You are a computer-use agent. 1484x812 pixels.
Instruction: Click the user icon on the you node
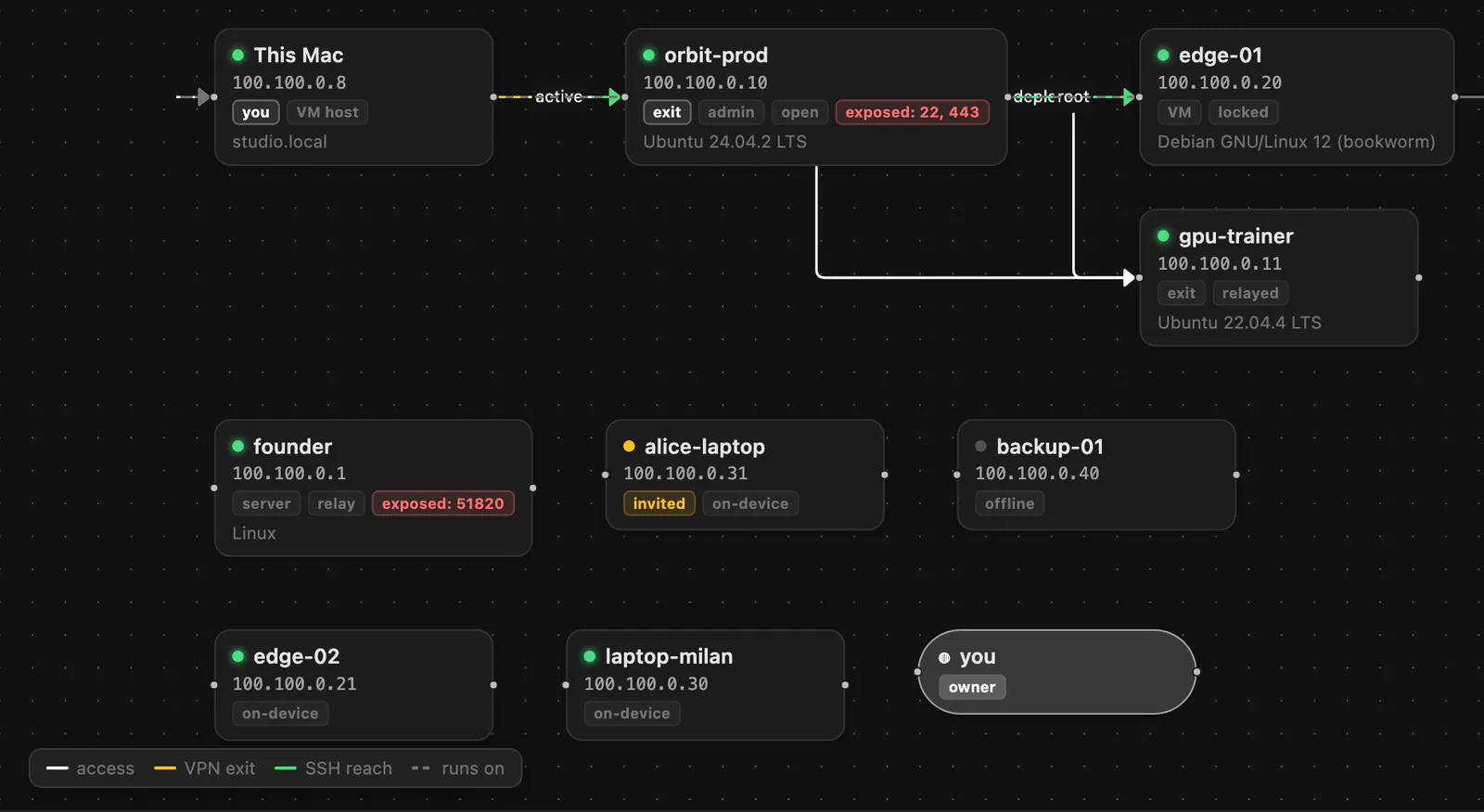coord(944,658)
